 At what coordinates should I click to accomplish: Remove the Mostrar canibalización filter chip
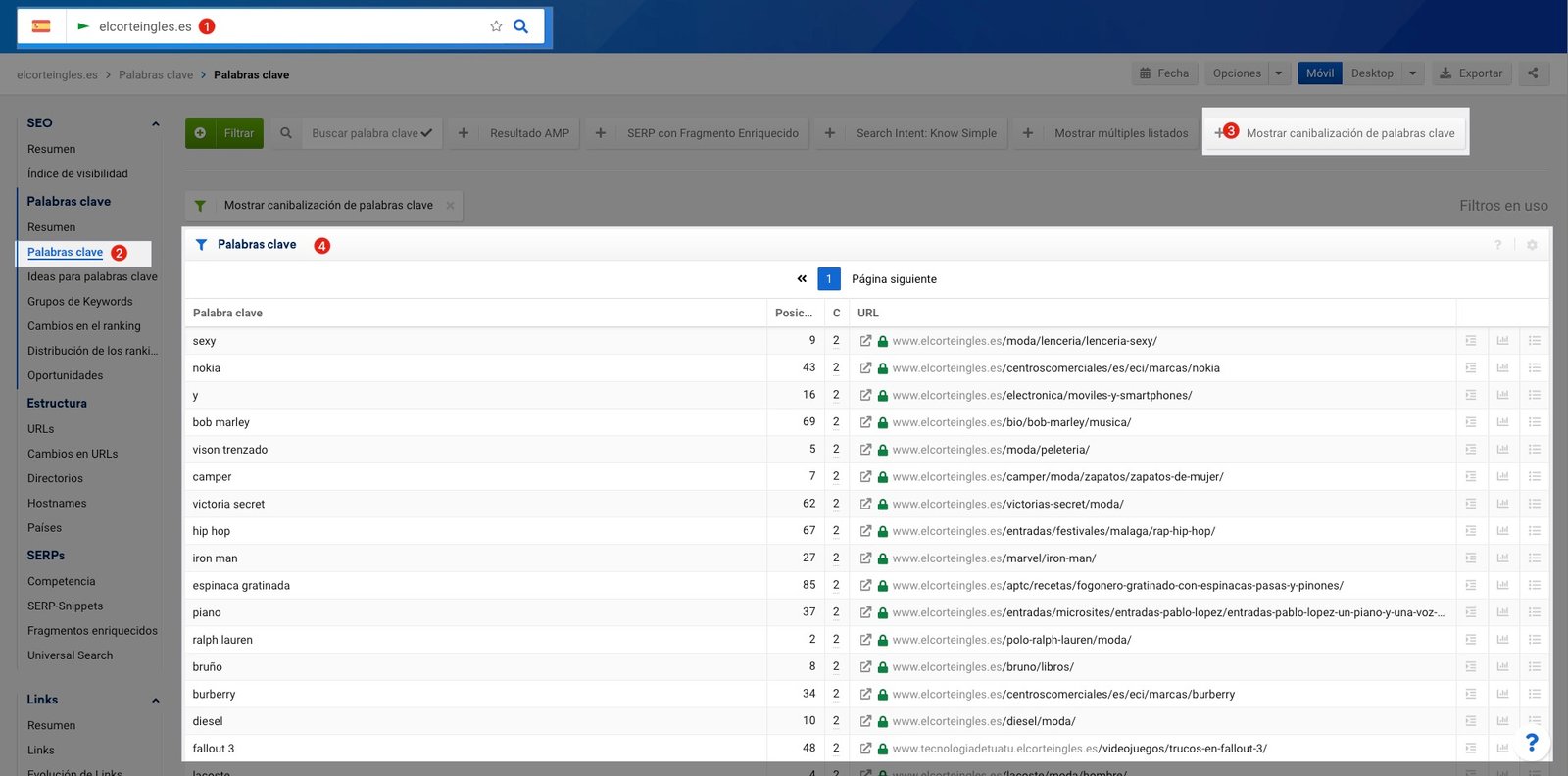tap(450, 206)
